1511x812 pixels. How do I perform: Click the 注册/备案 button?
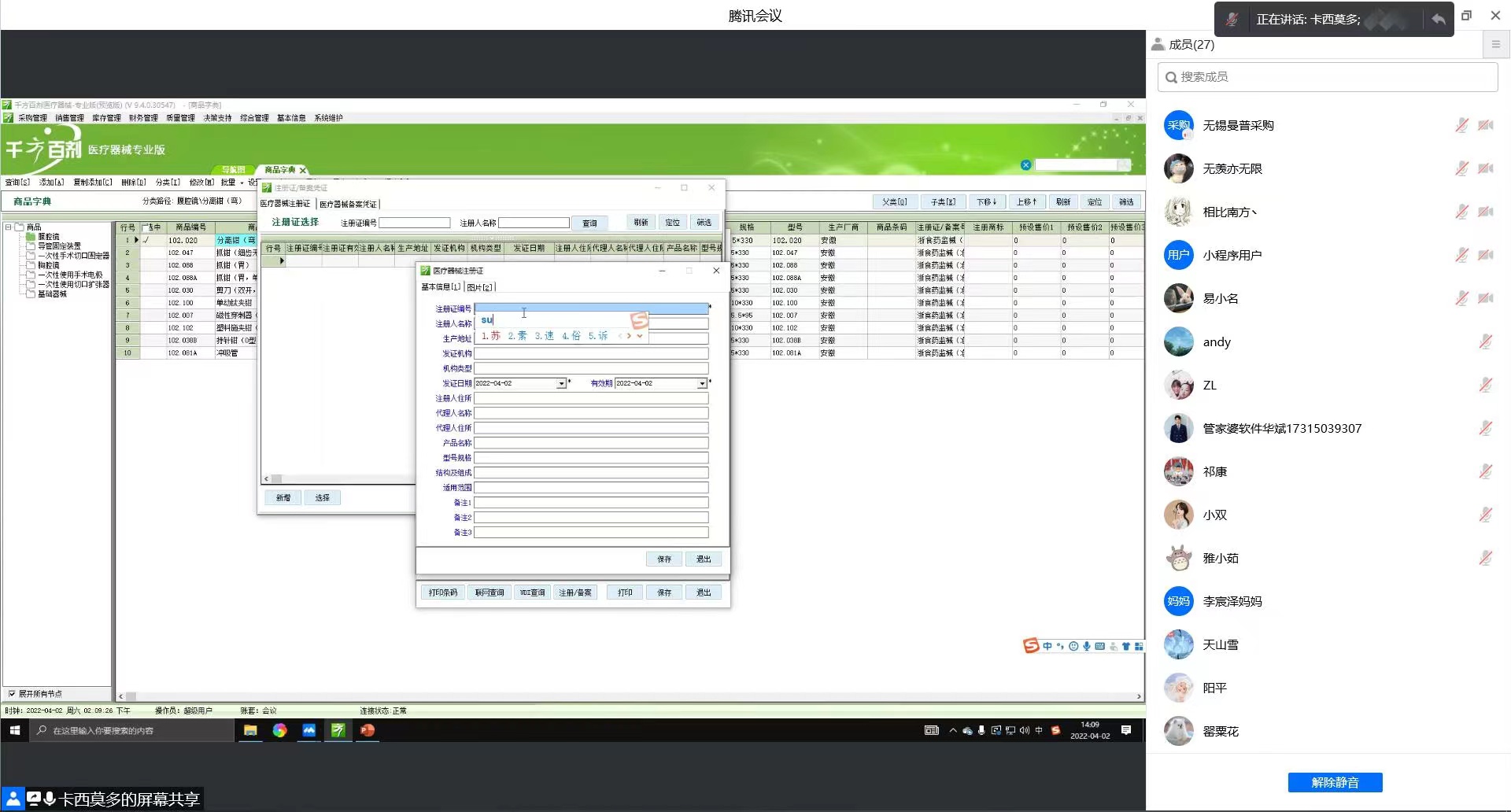pos(575,592)
